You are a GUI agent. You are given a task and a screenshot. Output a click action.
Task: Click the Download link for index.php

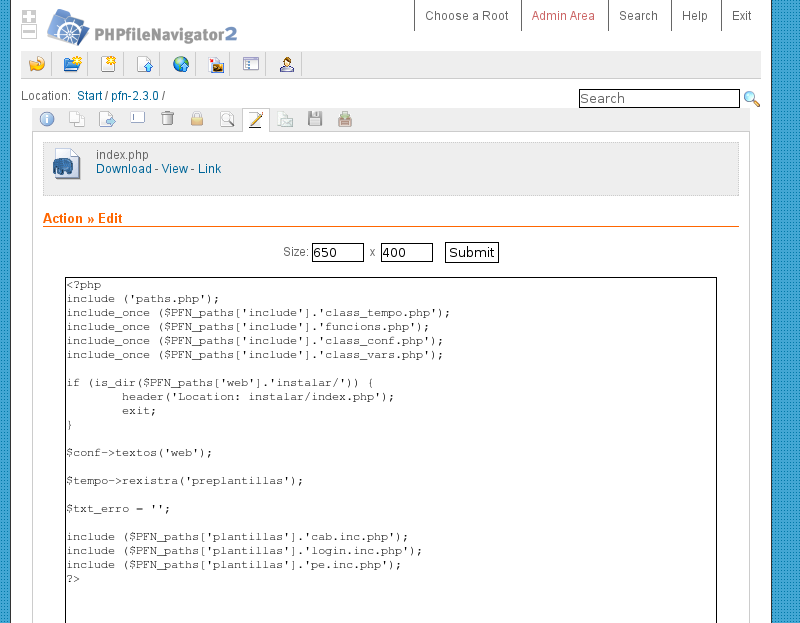(x=124, y=169)
